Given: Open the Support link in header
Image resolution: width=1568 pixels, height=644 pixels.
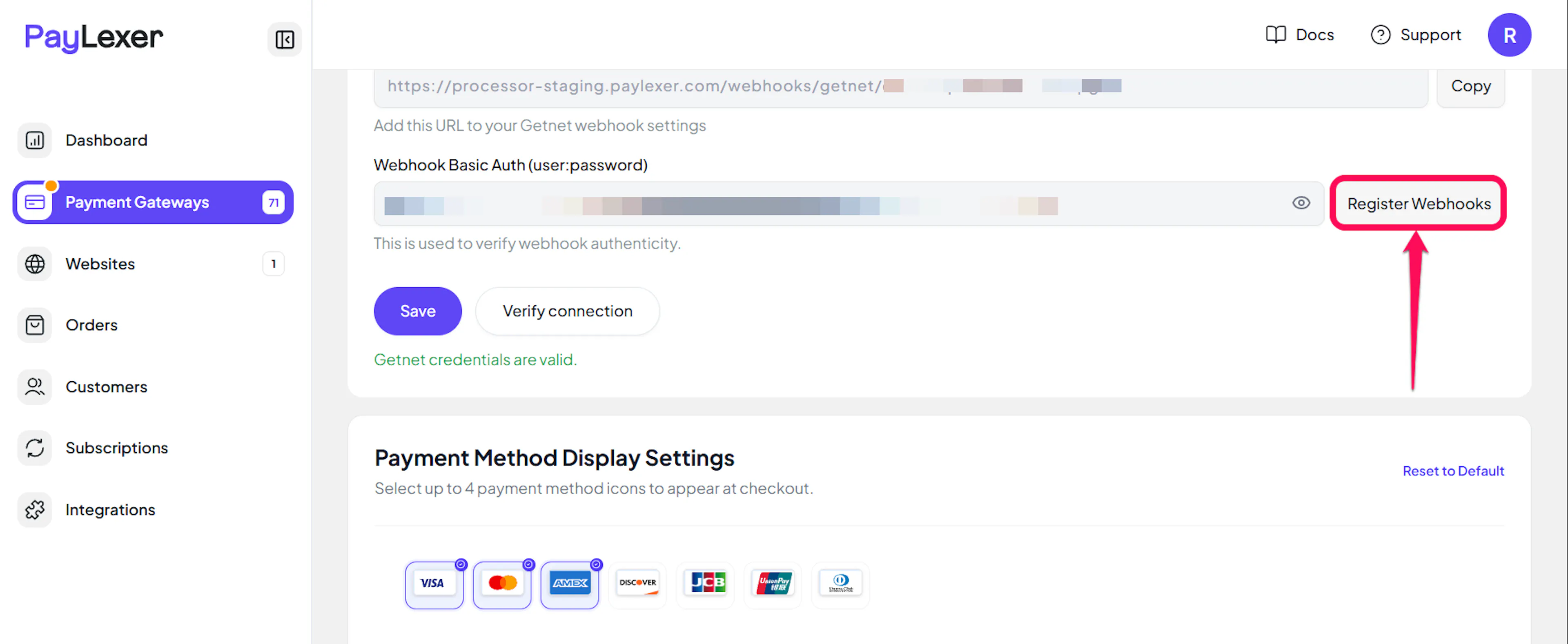Looking at the screenshot, I should click(1415, 35).
